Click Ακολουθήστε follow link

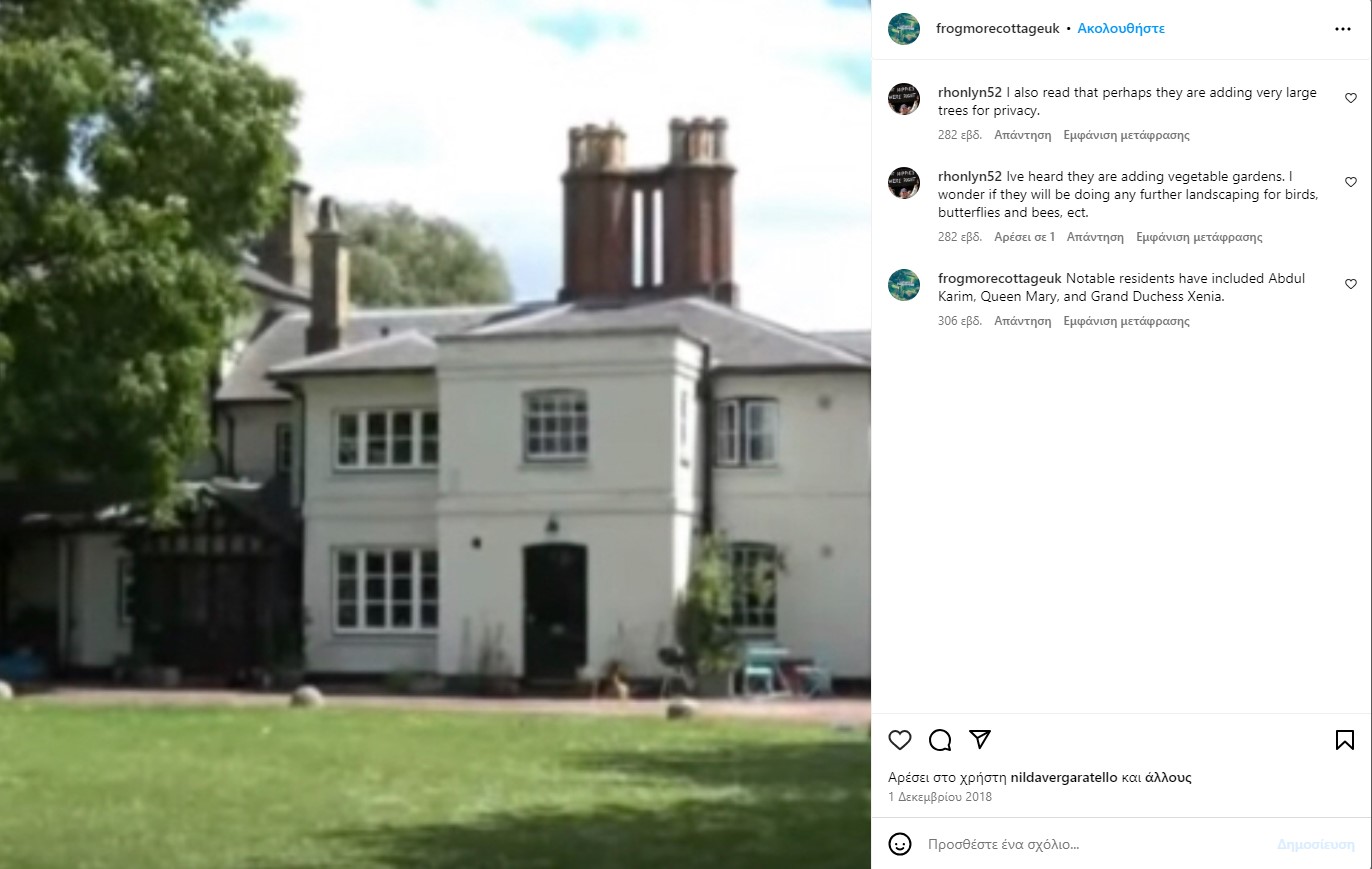[1121, 29]
